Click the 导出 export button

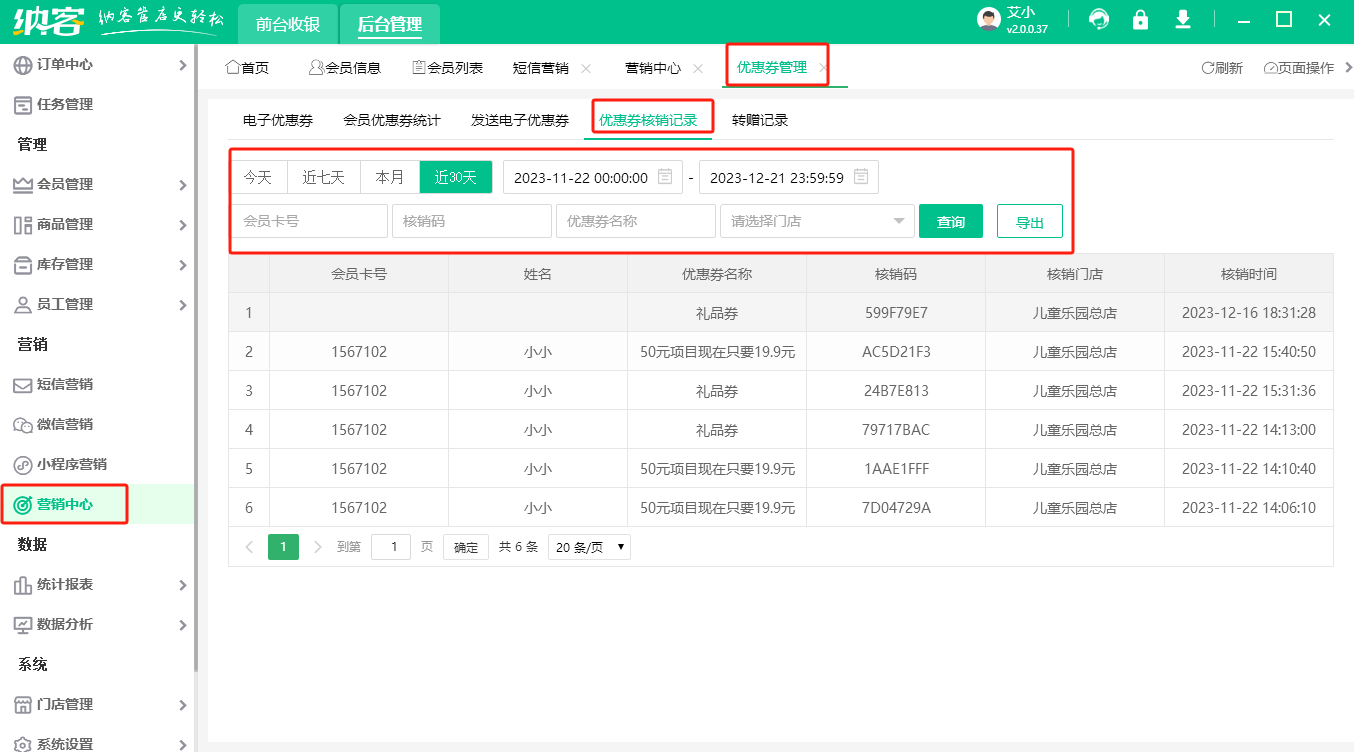pos(1029,222)
